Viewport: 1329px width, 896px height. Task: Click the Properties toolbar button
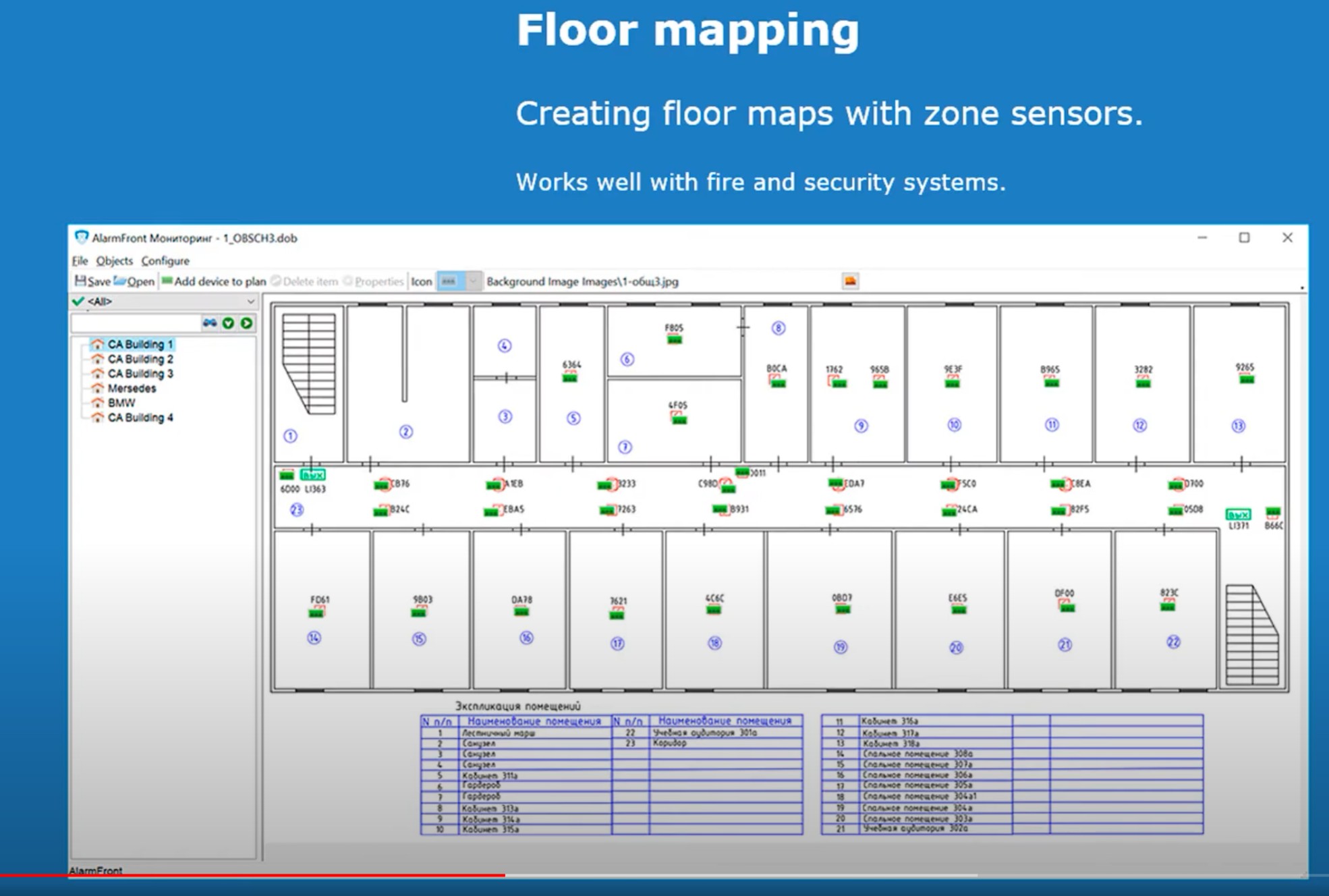tap(373, 281)
